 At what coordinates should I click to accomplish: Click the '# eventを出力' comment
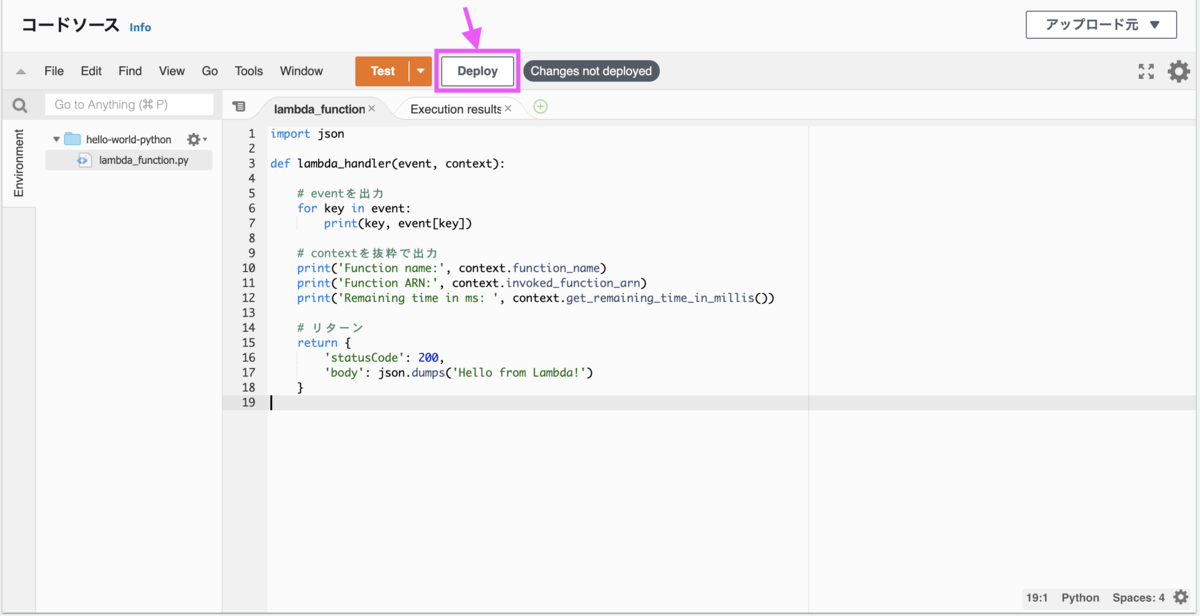340,193
